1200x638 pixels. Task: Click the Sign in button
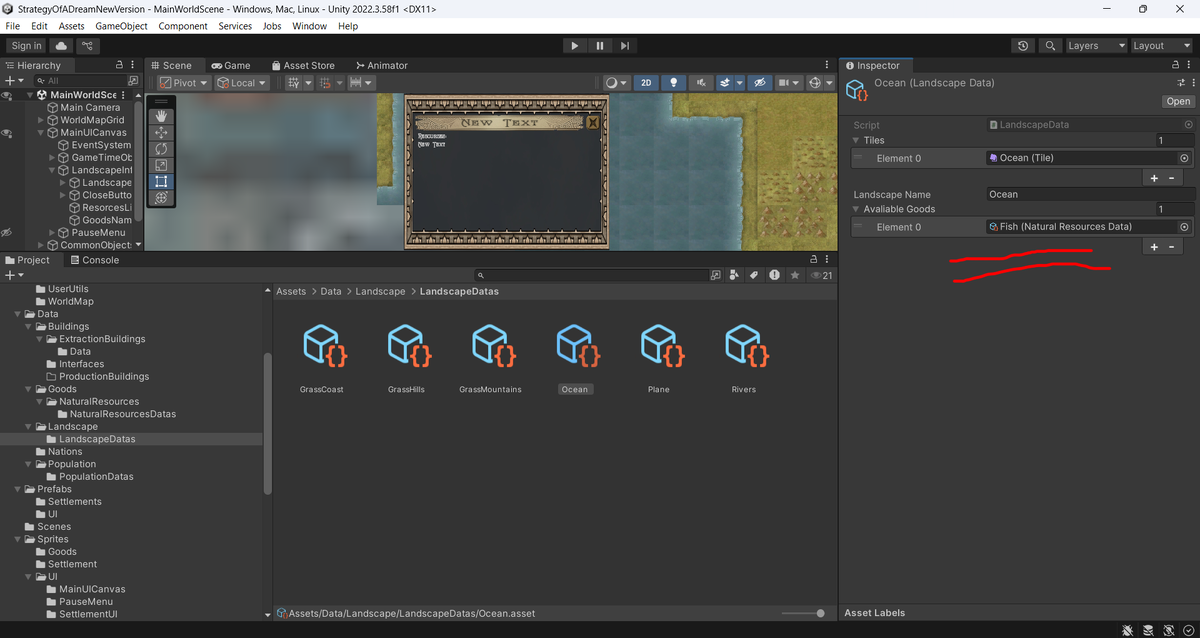(x=26, y=46)
